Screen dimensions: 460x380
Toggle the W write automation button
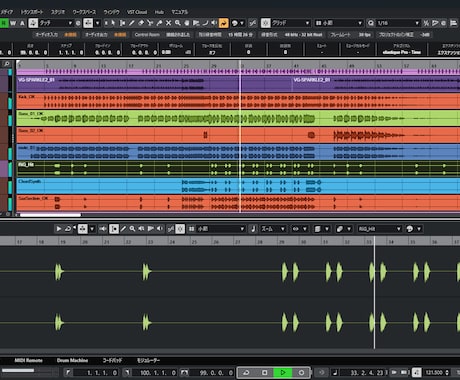tap(13, 23)
